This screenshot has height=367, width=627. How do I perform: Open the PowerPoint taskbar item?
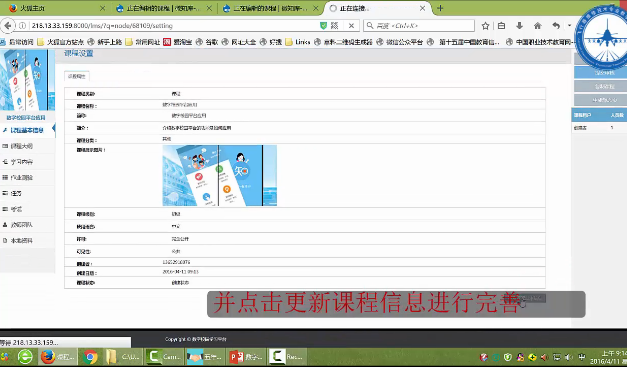246,357
